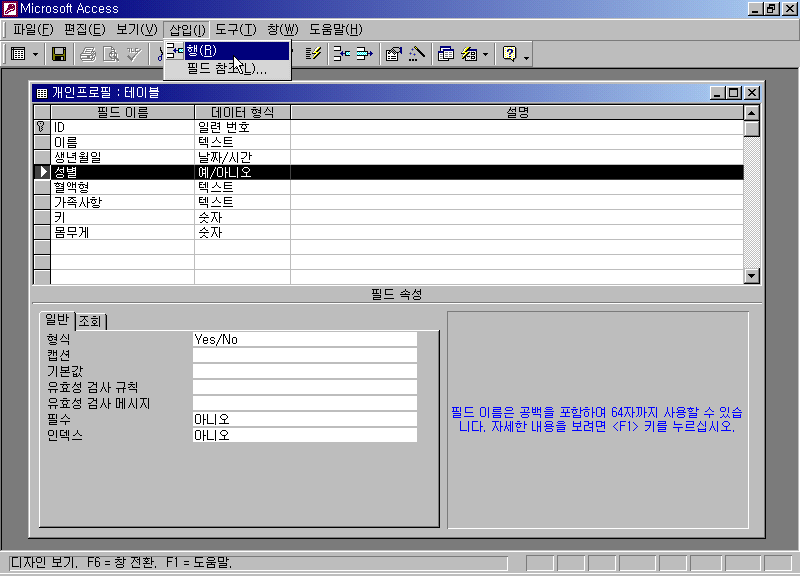Click the 필수 property field
This screenshot has width=800, height=576.
coord(305,419)
